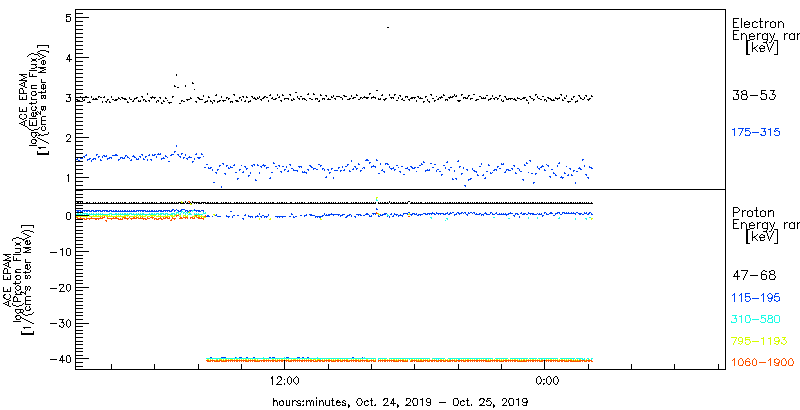The height and width of the screenshot is (410, 800).
Task: Click the yellow 795-1193 proton legend label
Action: [x=760, y=341]
